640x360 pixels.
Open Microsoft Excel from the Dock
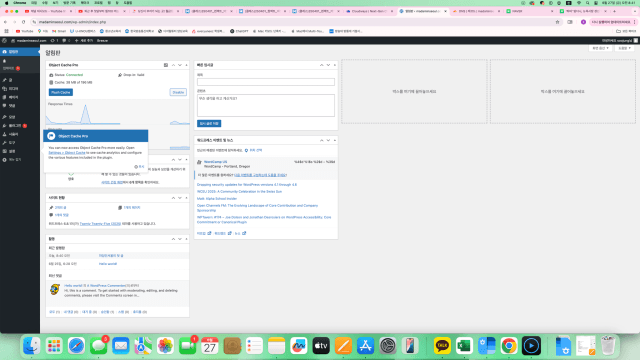tap(464, 346)
